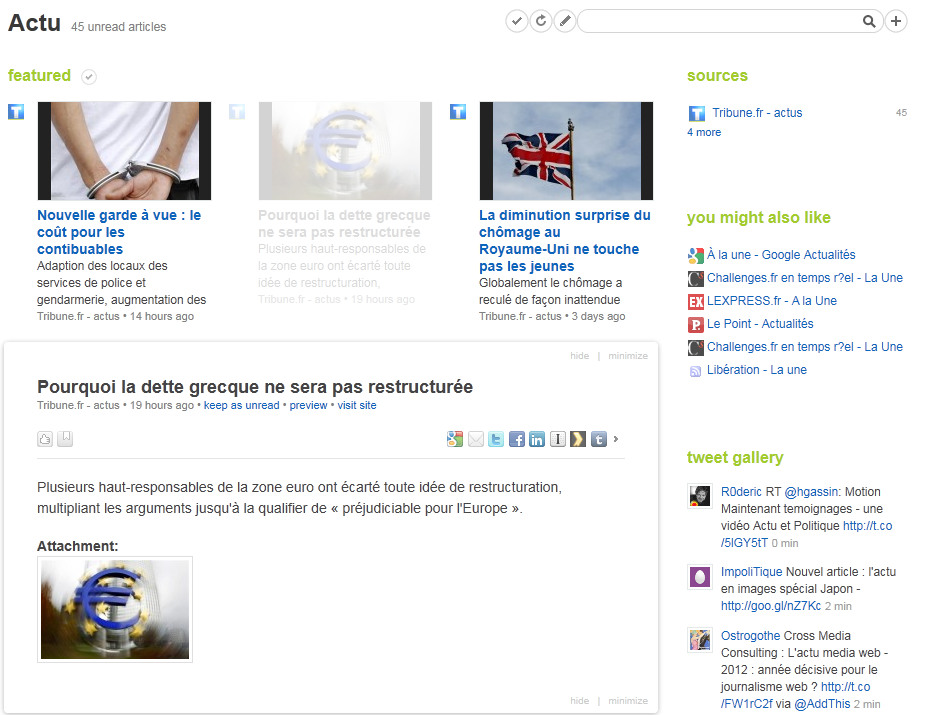936x715 pixels.
Task: Like the Greek debt article
Action: coord(44,438)
